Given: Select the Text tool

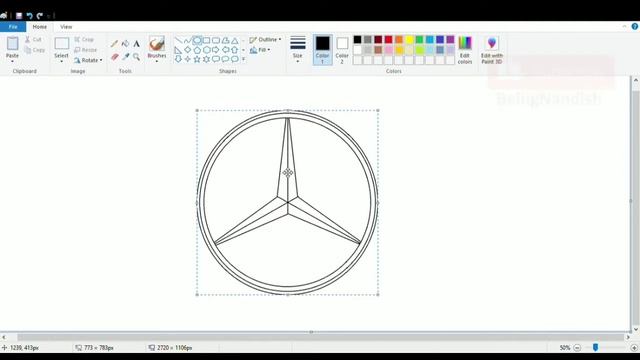Looking at the screenshot, I should [136, 44].
